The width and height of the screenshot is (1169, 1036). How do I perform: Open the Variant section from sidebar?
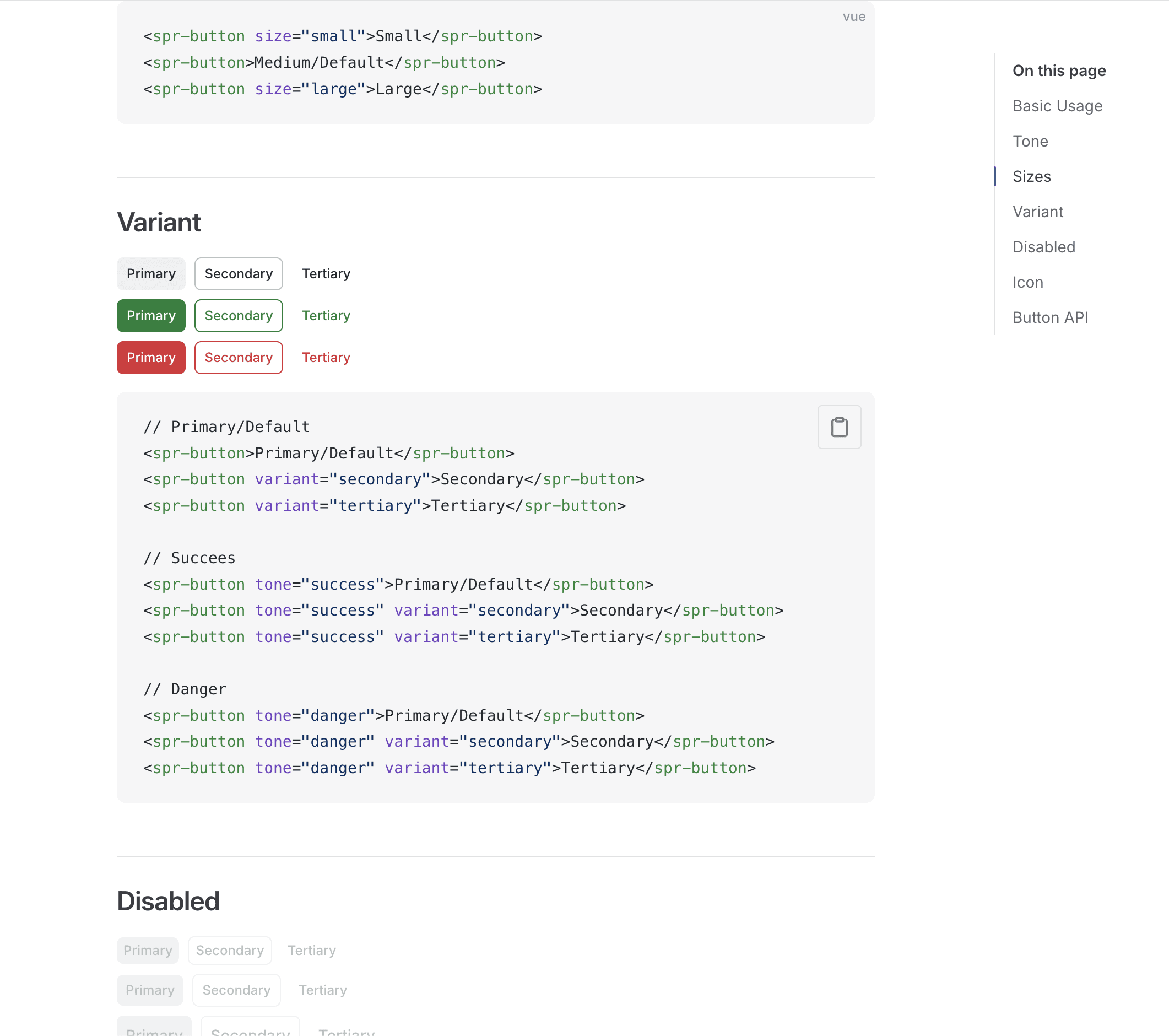[1037, 212]
